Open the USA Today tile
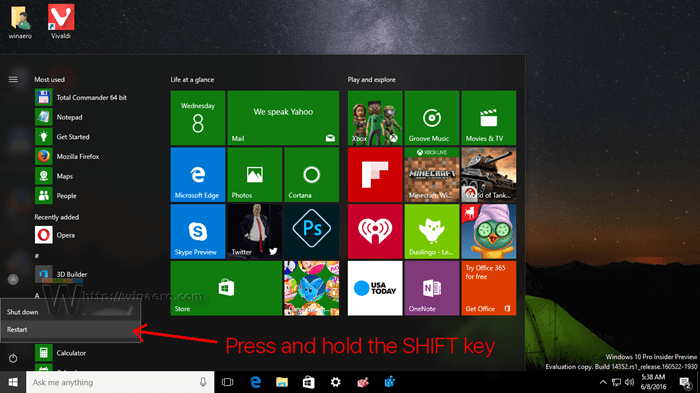700x393 pixels. coord(375,288)
